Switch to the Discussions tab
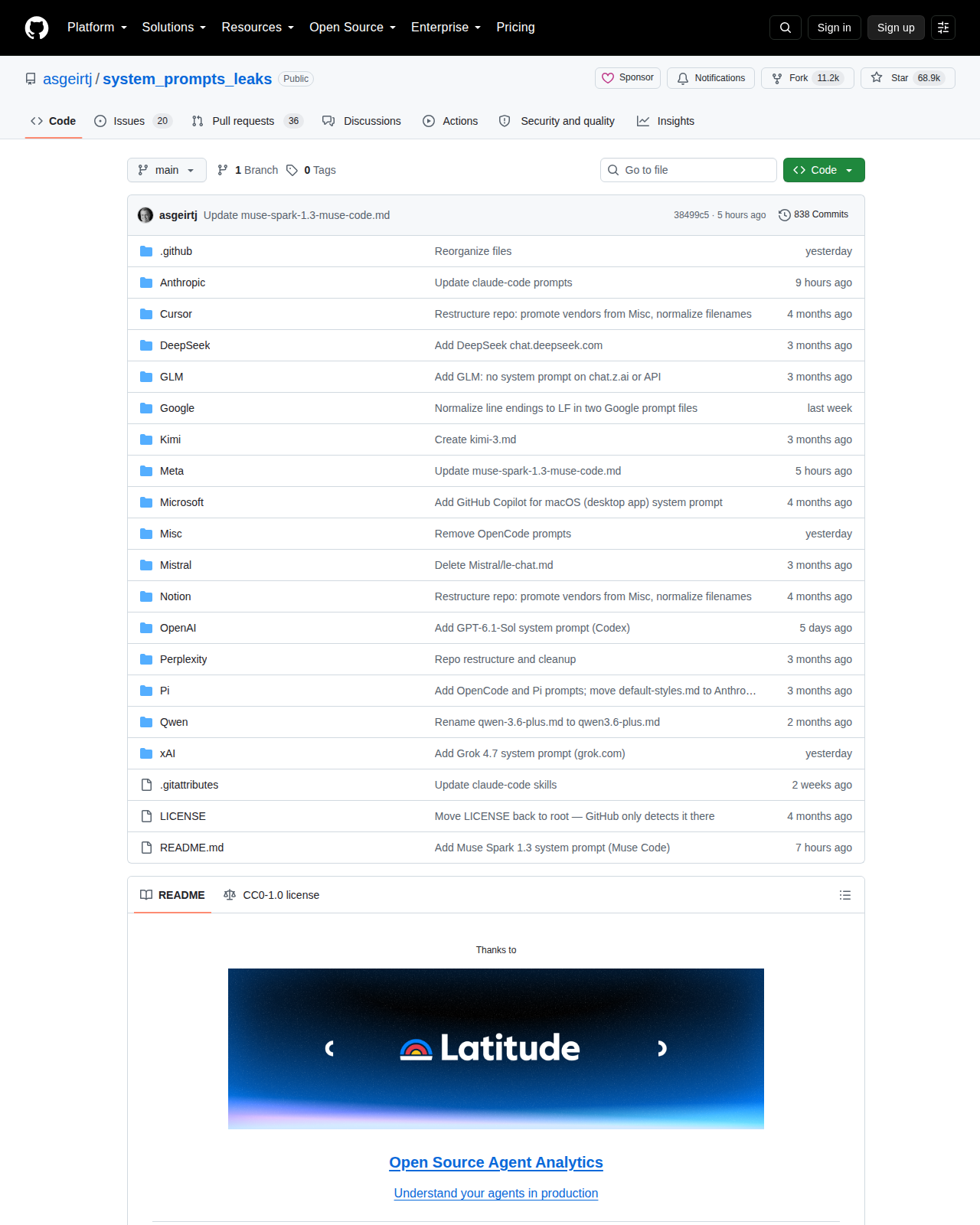The width and height of the screenshot is (980, 1225). (361, 121)
